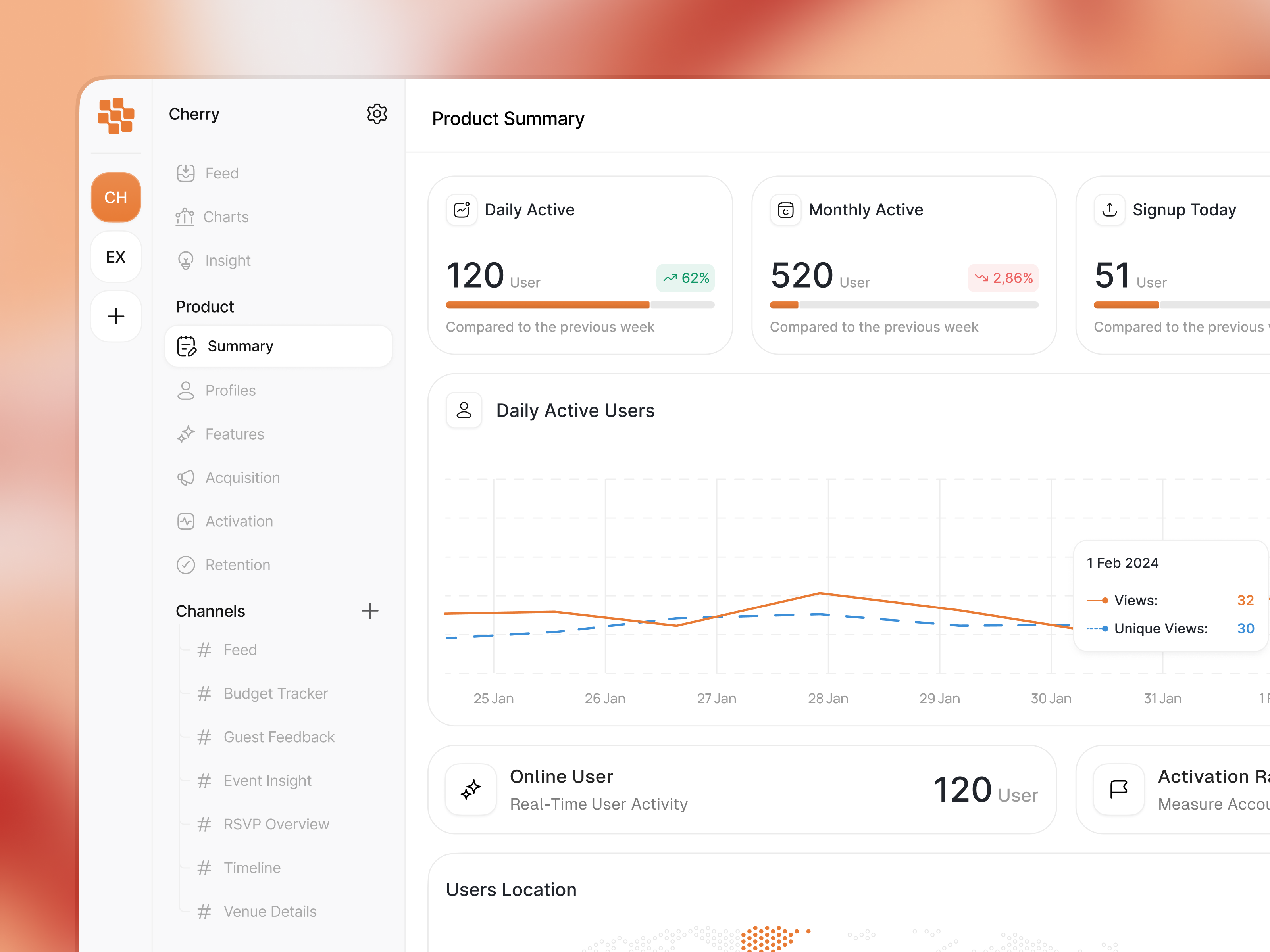The image size is (1270, 952).
Task: Click the Monthly Active calendar icon
Action: [785, 209]
